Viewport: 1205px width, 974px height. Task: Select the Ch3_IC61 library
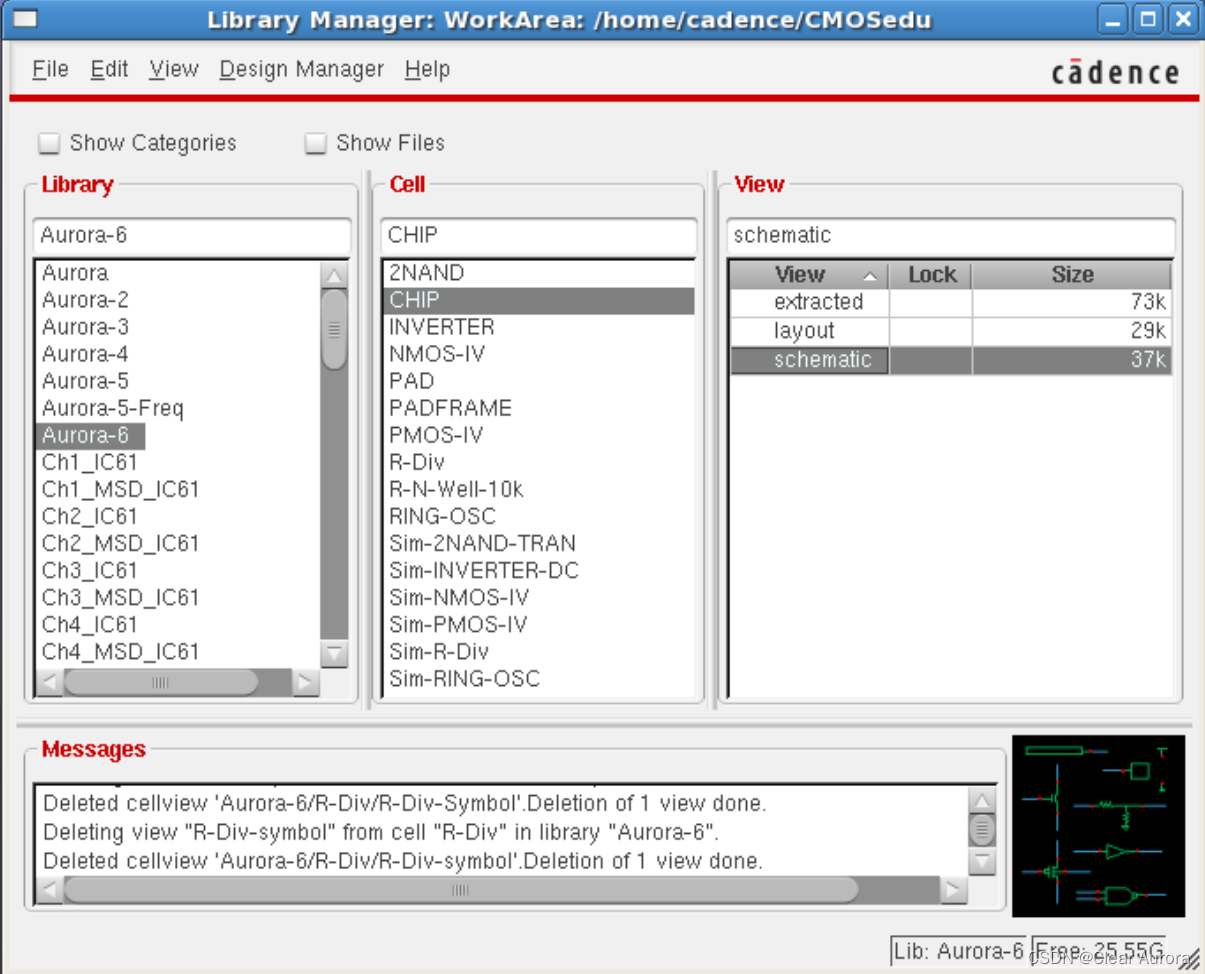point(90,570)
